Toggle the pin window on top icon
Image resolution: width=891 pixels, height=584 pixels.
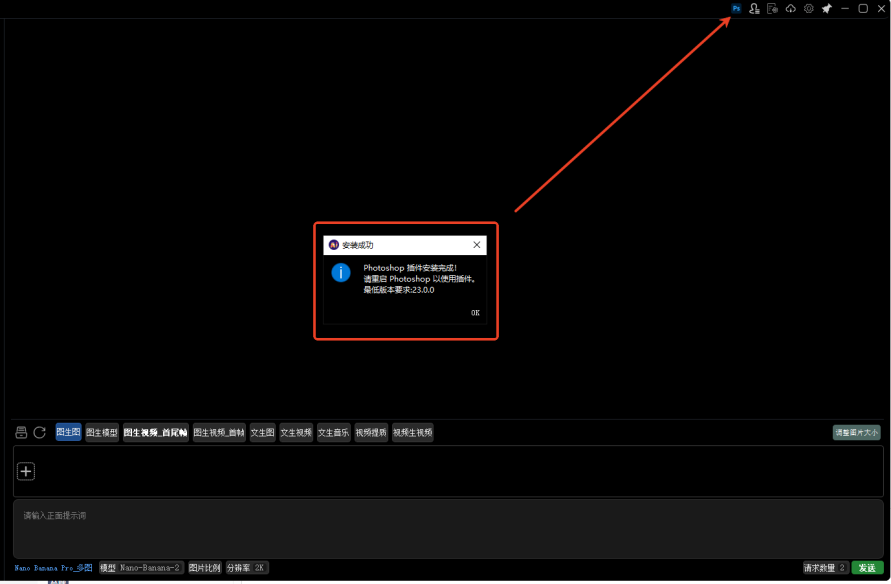827,9
